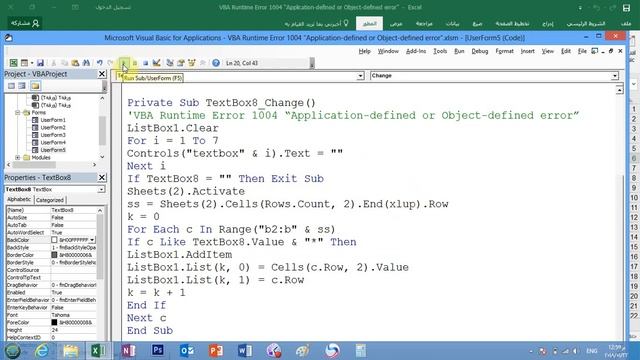The height and width of the screenshot is (360, 640).
Task: Open the Run menu
Action: coord(459,51)
